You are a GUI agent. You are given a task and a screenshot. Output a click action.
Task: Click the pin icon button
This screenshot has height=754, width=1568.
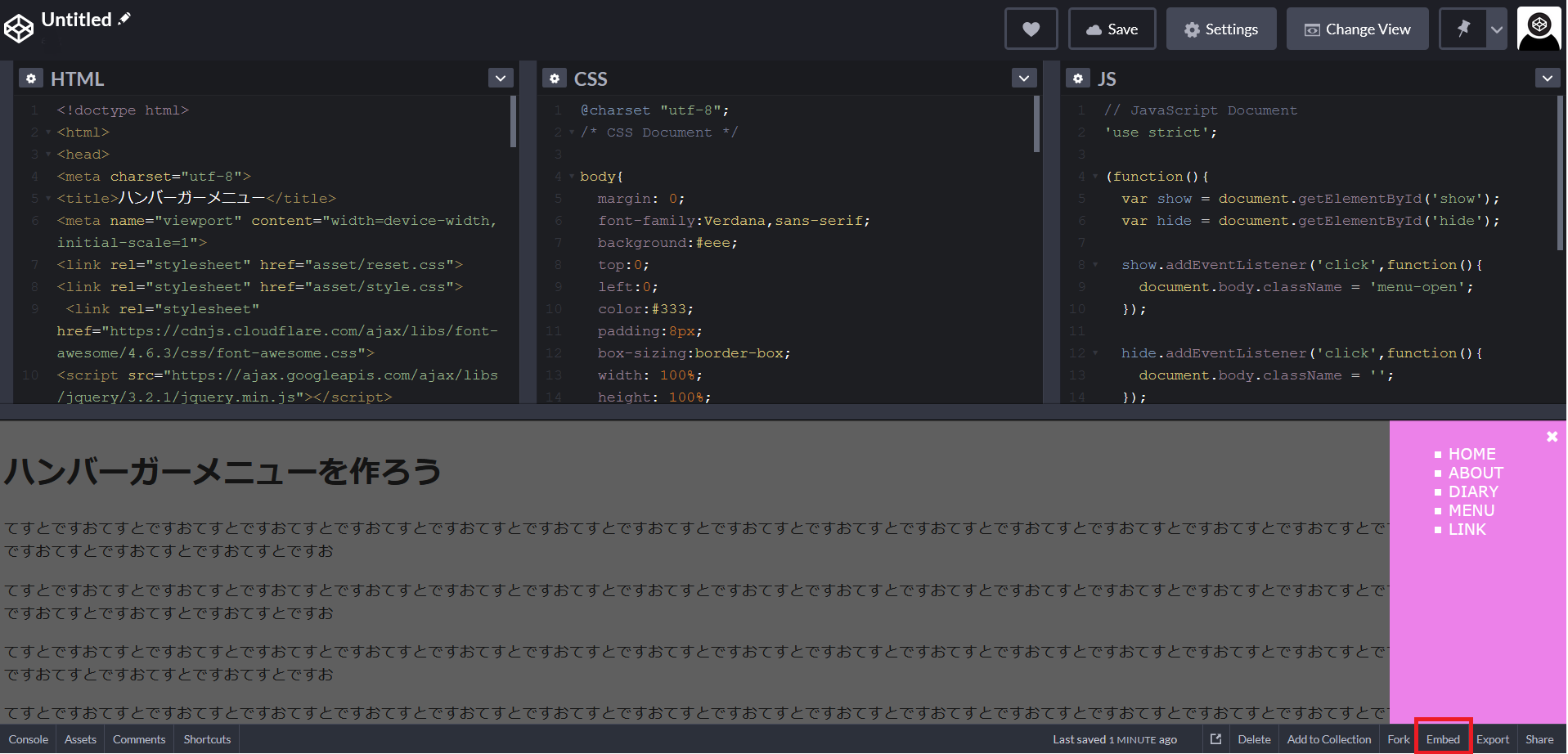pos(1463,29)
